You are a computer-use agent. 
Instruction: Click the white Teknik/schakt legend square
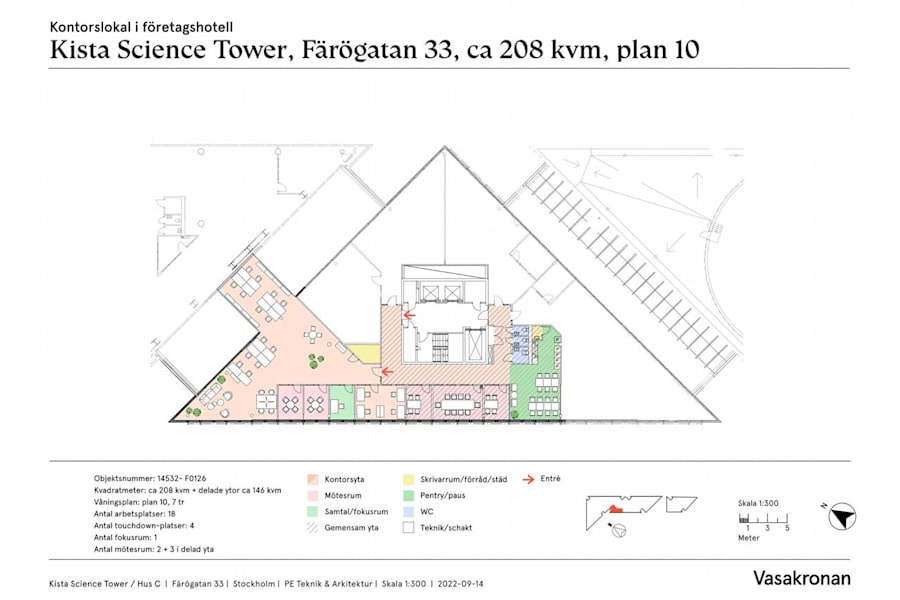coord(408,528)
